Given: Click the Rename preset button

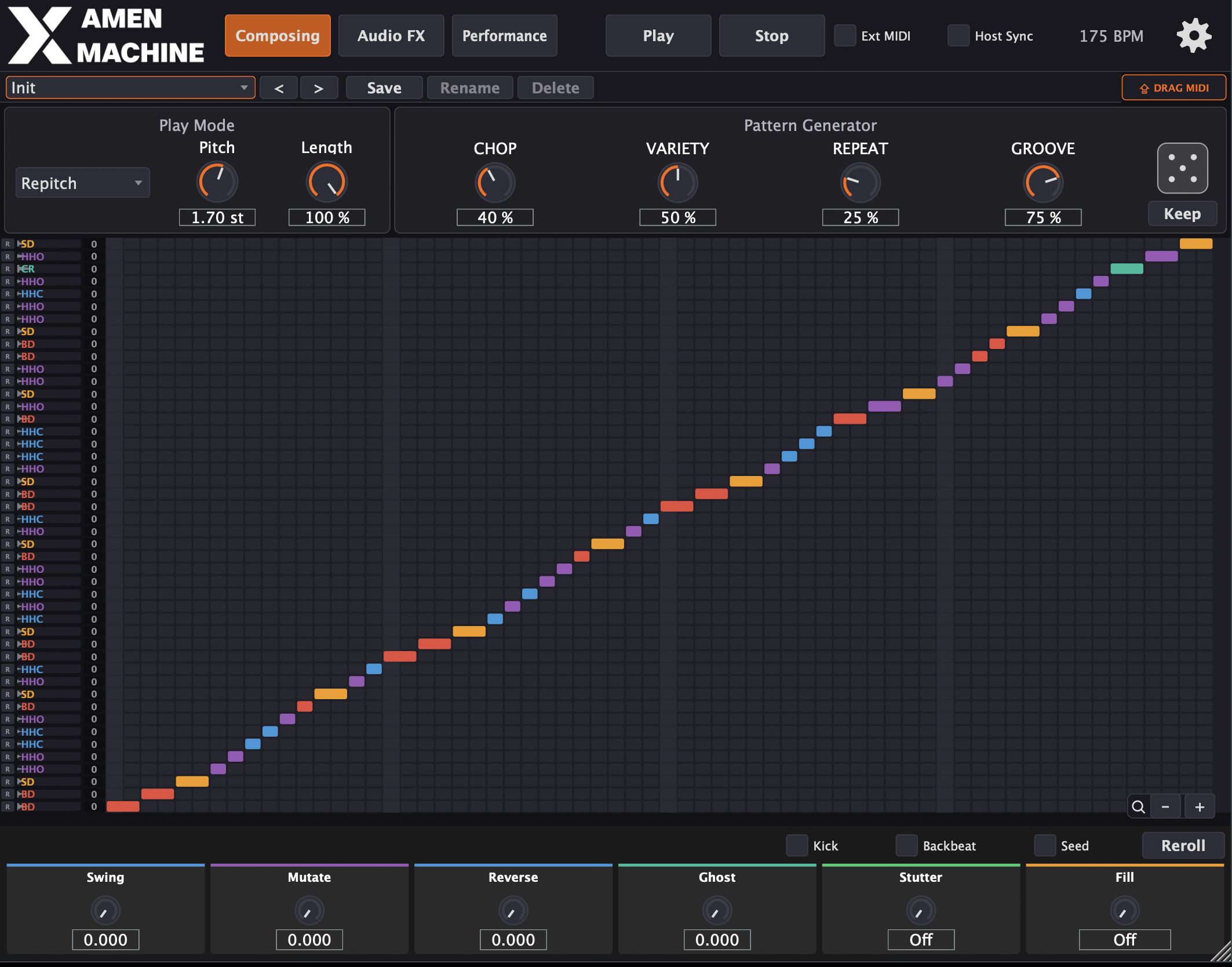Looking at the screenshot, I should coord(470,88).
